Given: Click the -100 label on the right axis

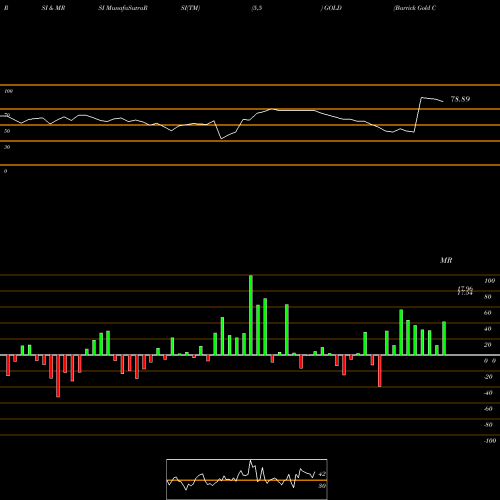Looking at the screenshot, I should [490, 441].
